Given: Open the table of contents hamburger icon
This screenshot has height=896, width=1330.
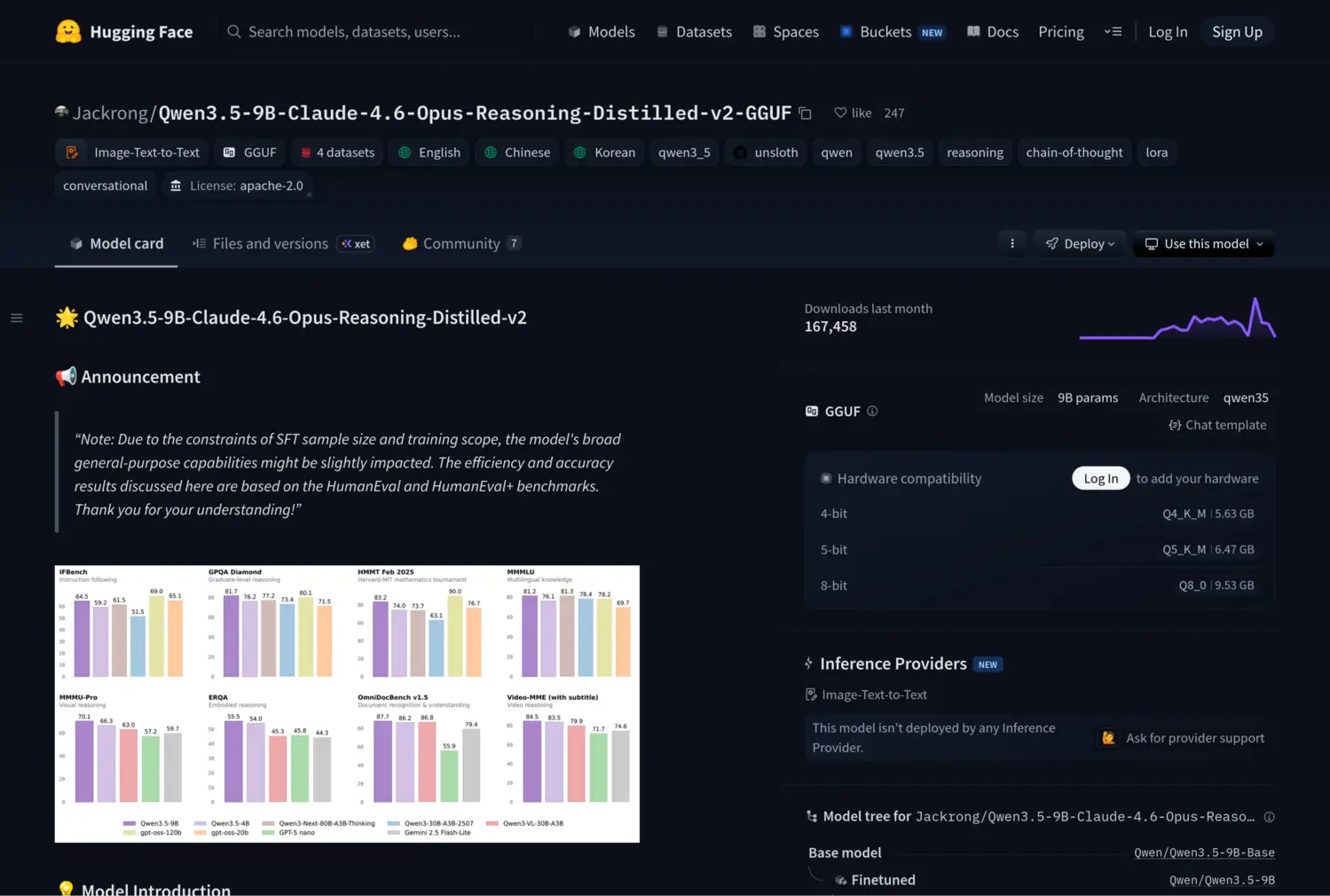Looking at the screenshot, I should click(x=16, y=317).
